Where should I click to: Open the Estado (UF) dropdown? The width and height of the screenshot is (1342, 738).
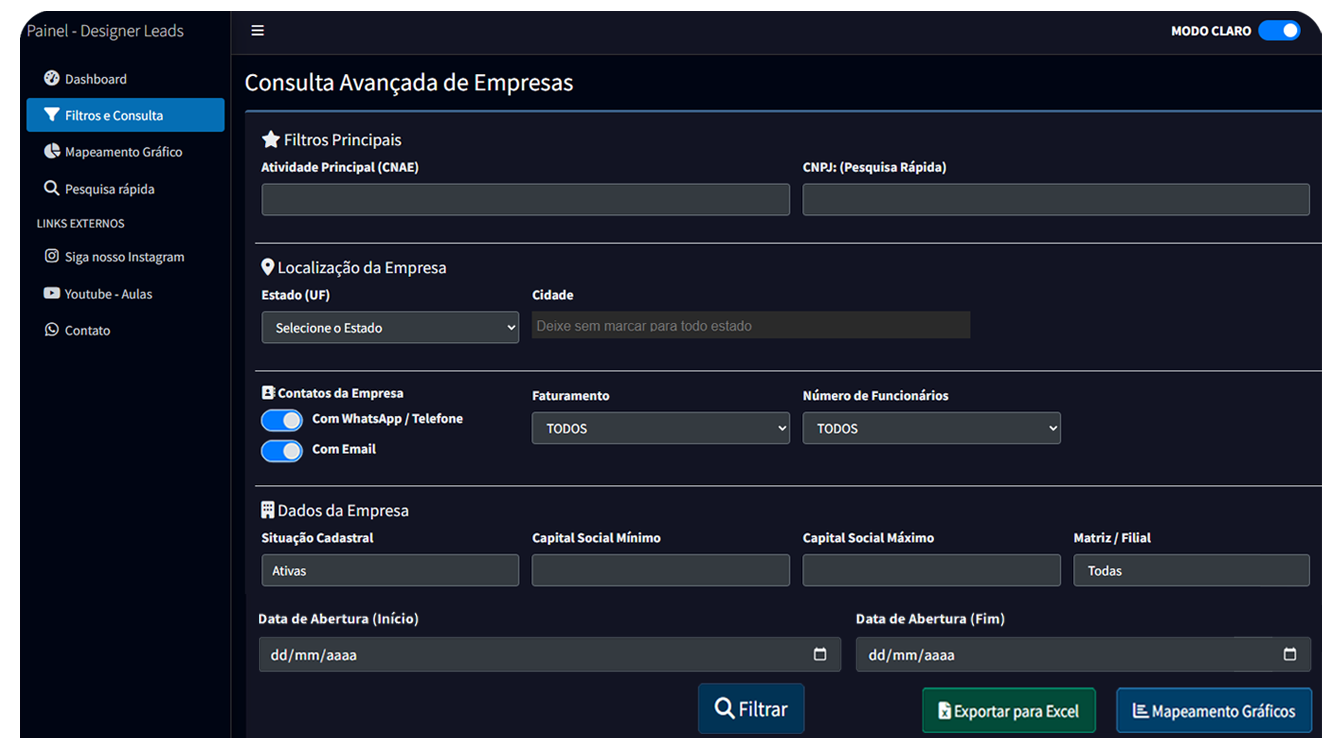pyautogui.click(x=390, y=327)
